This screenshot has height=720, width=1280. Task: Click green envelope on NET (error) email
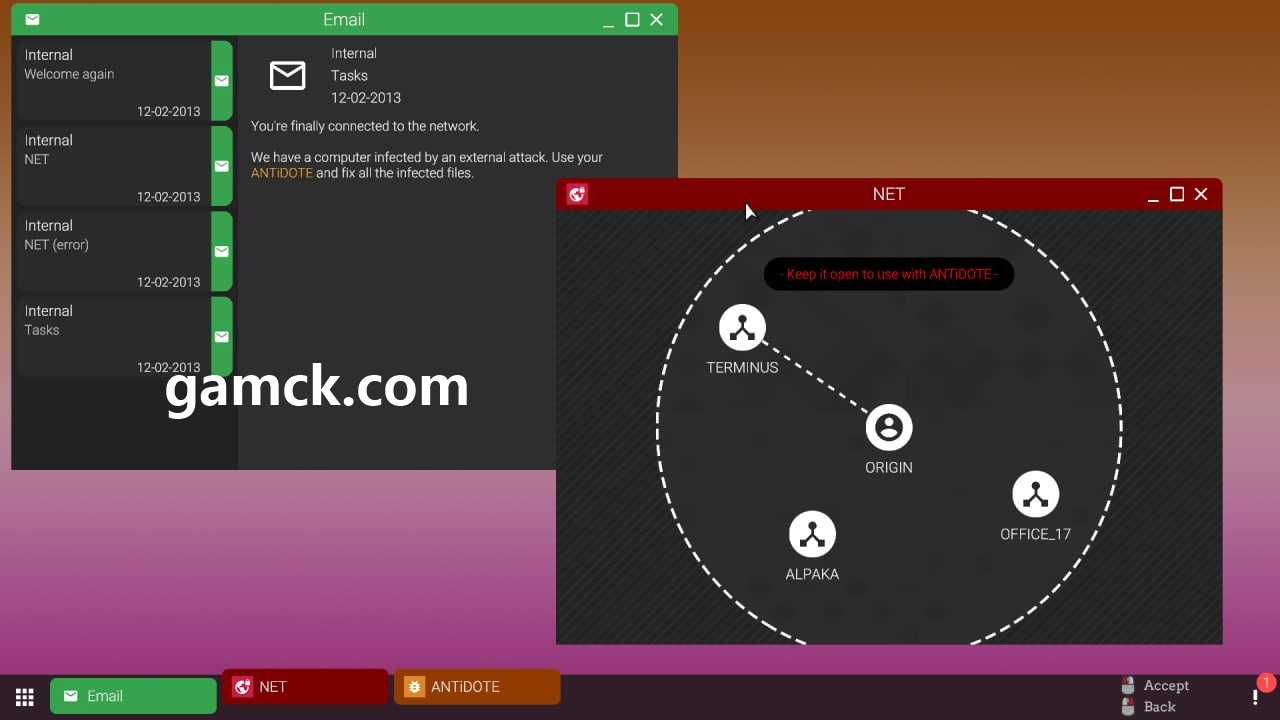(x=222, y=251)
